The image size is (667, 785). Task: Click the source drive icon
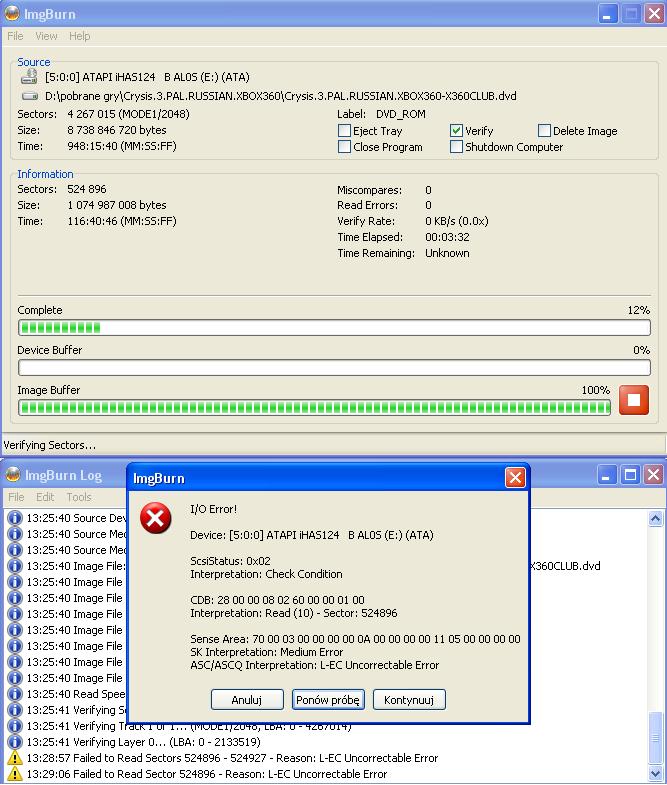coord(28,77)
